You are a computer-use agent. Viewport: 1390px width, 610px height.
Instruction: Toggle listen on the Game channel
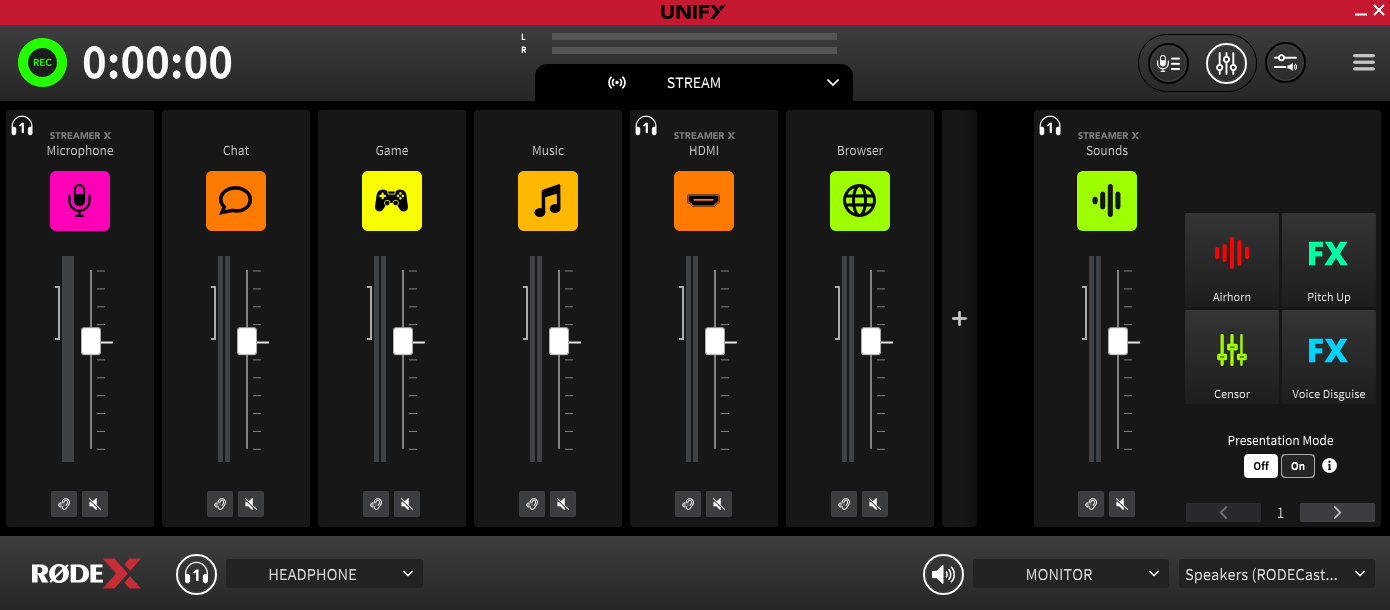pyautogui.click(x=376, y=504)
